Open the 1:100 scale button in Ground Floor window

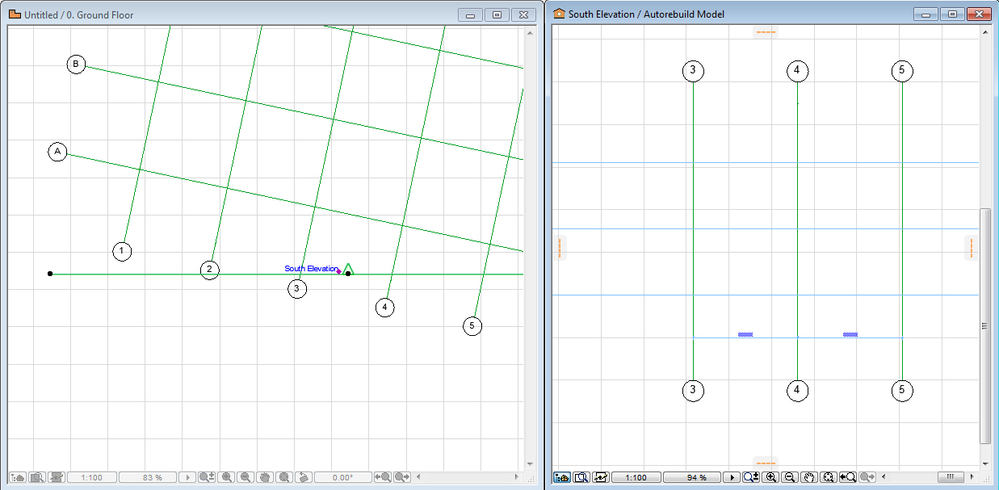click(92, 477)
